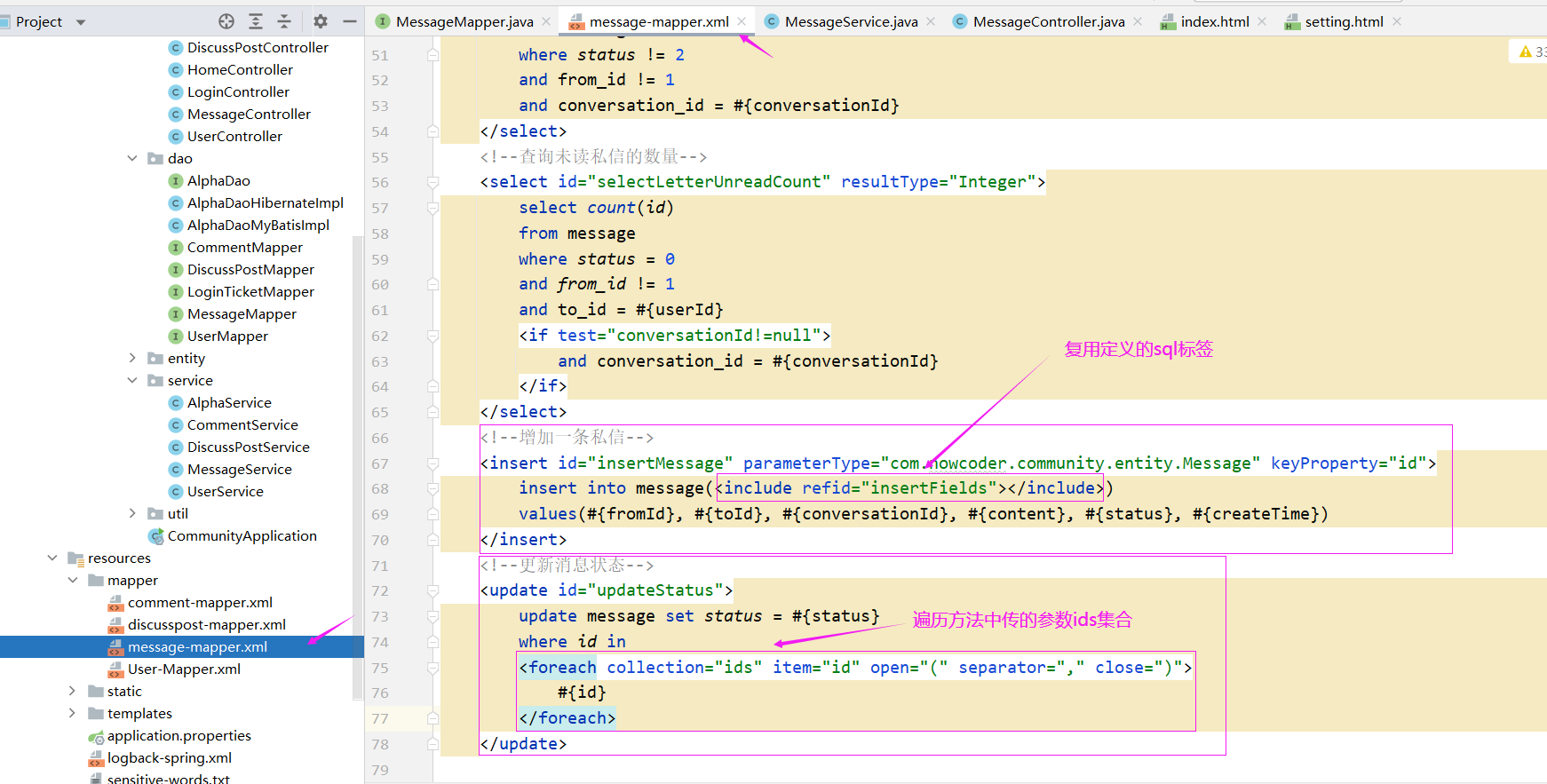Screen dimensions: 1547x784
Task: Select UserService in project tree
Action: coord(225,491)
